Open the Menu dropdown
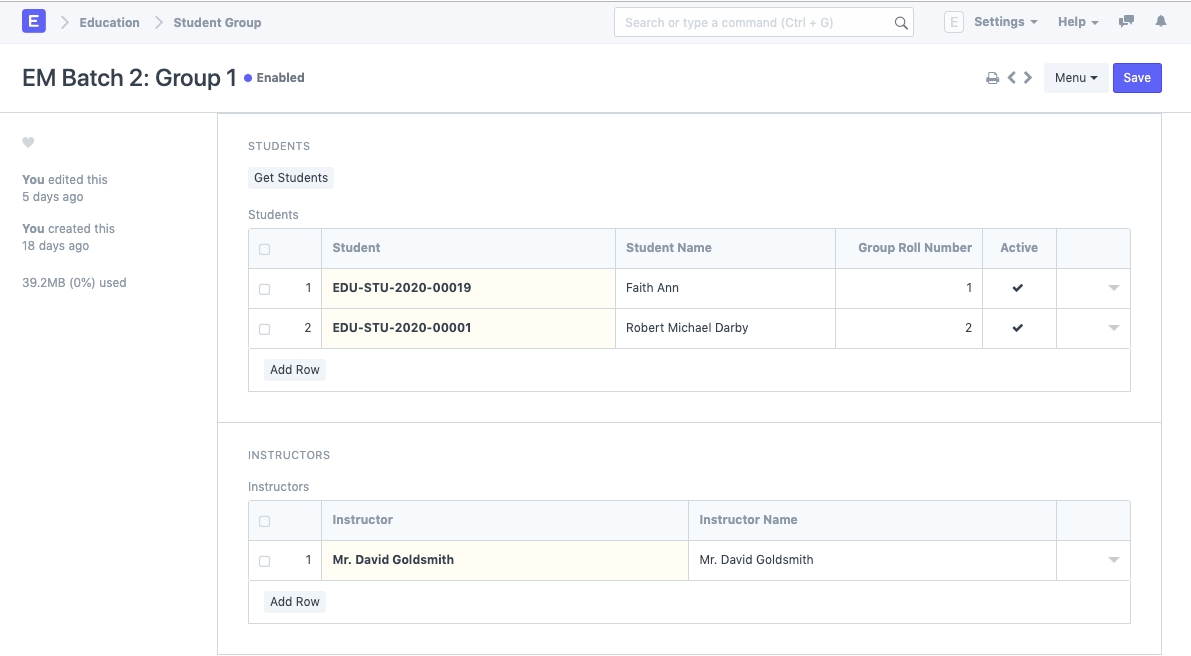The image size is (1191, 656). pyautogui.click(x=1075, y=78)
